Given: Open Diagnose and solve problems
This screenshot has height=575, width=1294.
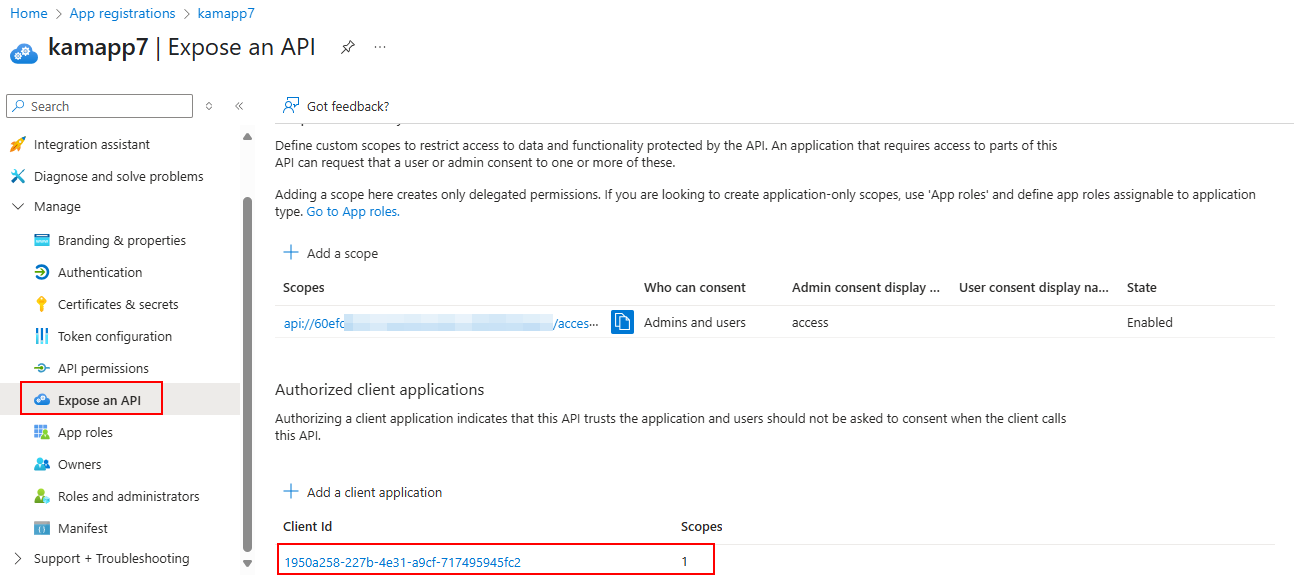Looking at the screenshot, I should pos(120,176).
